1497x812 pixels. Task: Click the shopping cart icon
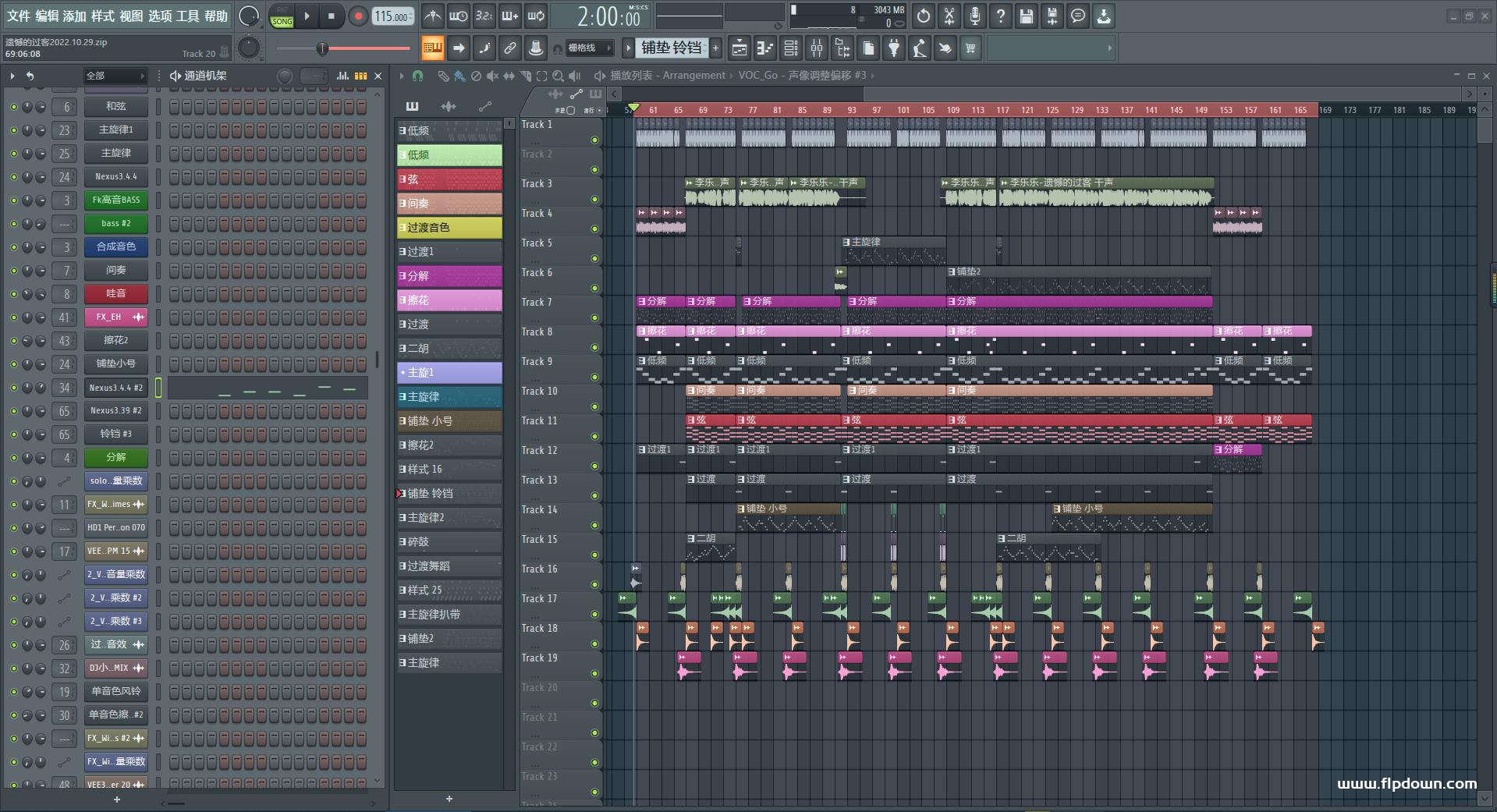pos(970,48)
